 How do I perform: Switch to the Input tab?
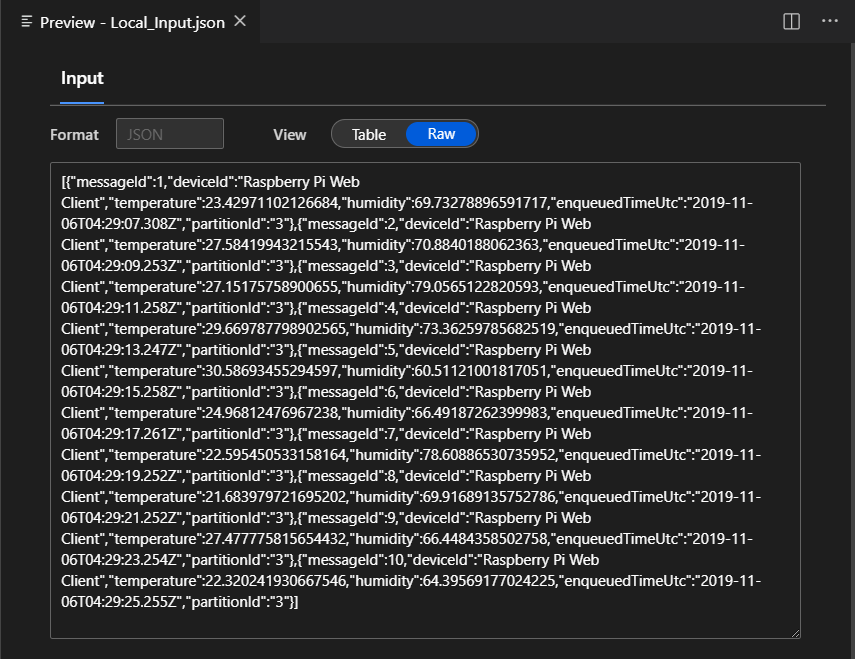click(82, 78)
